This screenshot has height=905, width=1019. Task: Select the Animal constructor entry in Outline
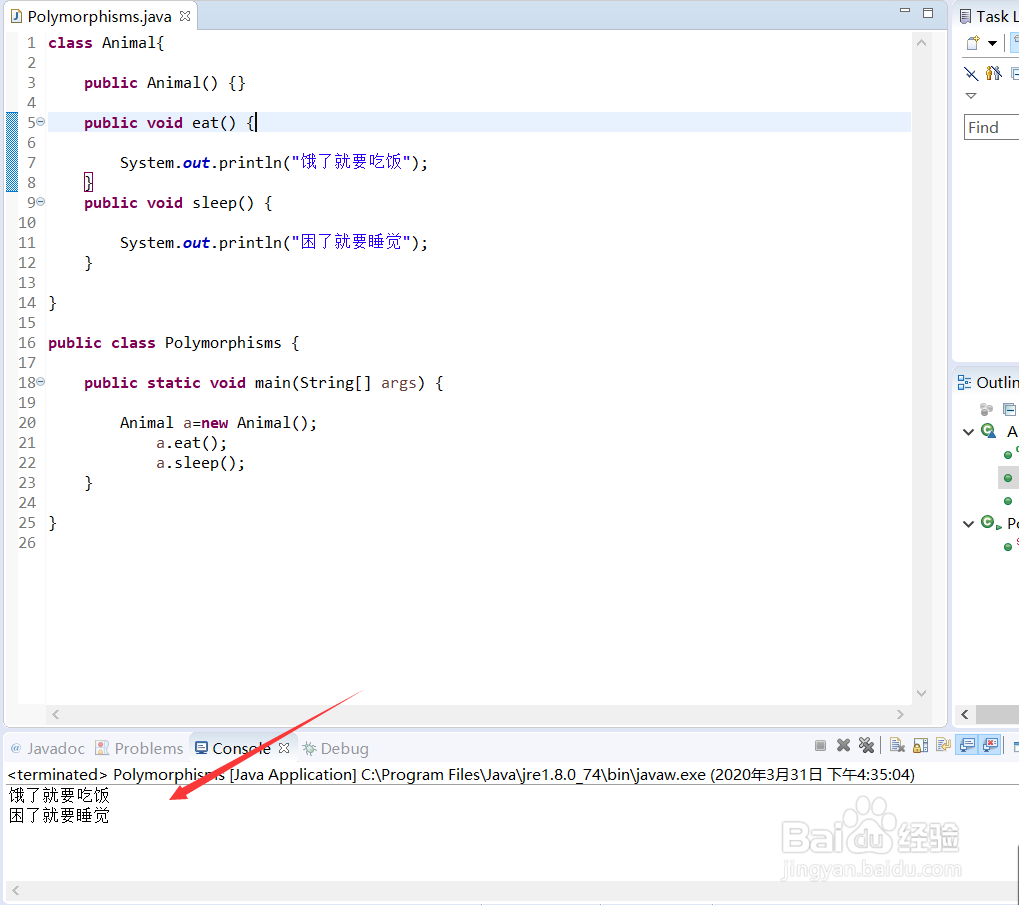(1009, 454)
